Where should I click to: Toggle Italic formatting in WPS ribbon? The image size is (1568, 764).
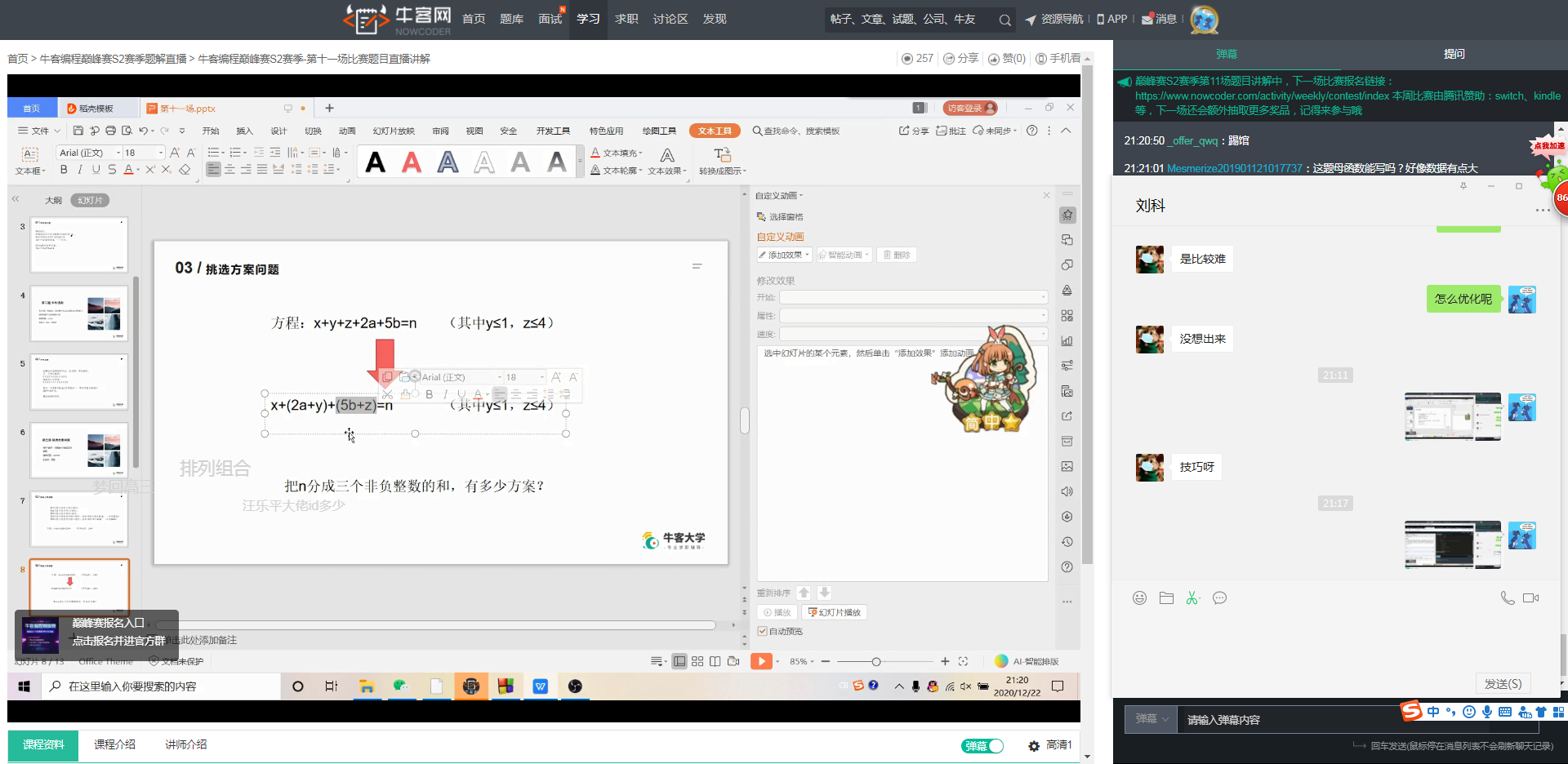tap(80, 170)
